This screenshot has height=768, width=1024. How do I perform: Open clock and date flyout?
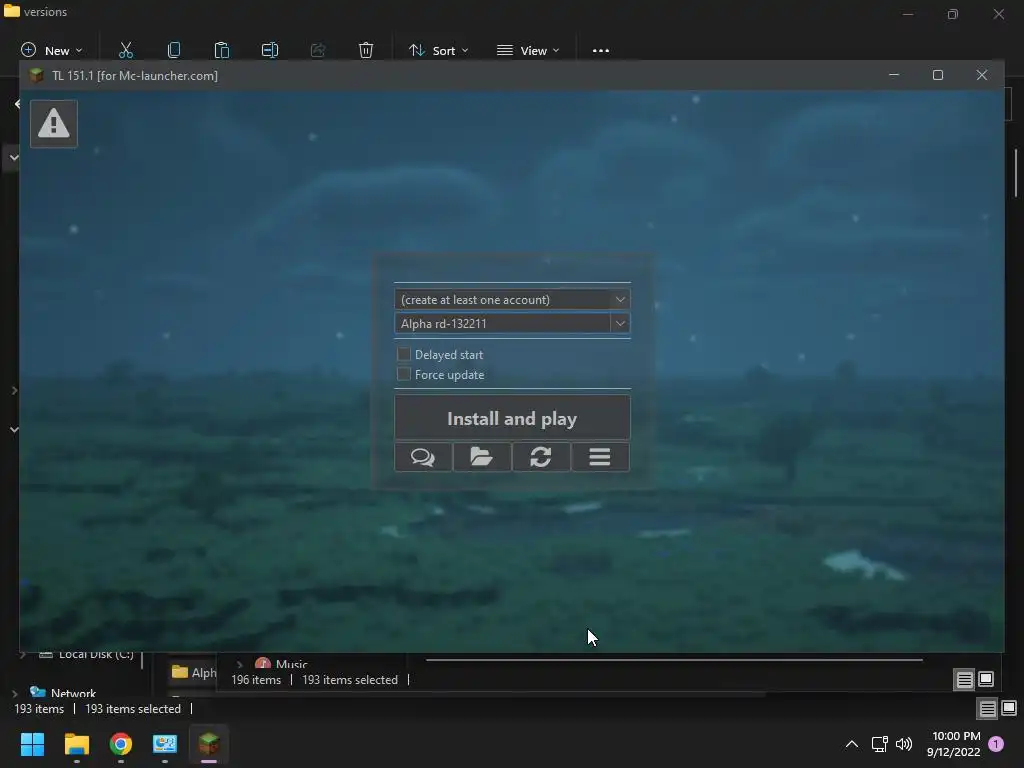(x=954, y=744)
